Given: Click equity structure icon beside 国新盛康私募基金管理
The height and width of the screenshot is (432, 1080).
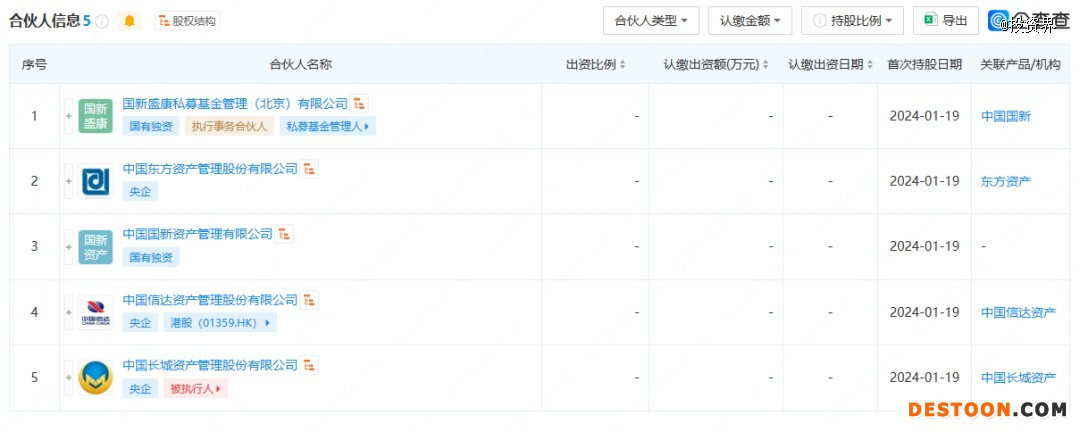Looking at the screenshot, I should (x=359, y=104).
